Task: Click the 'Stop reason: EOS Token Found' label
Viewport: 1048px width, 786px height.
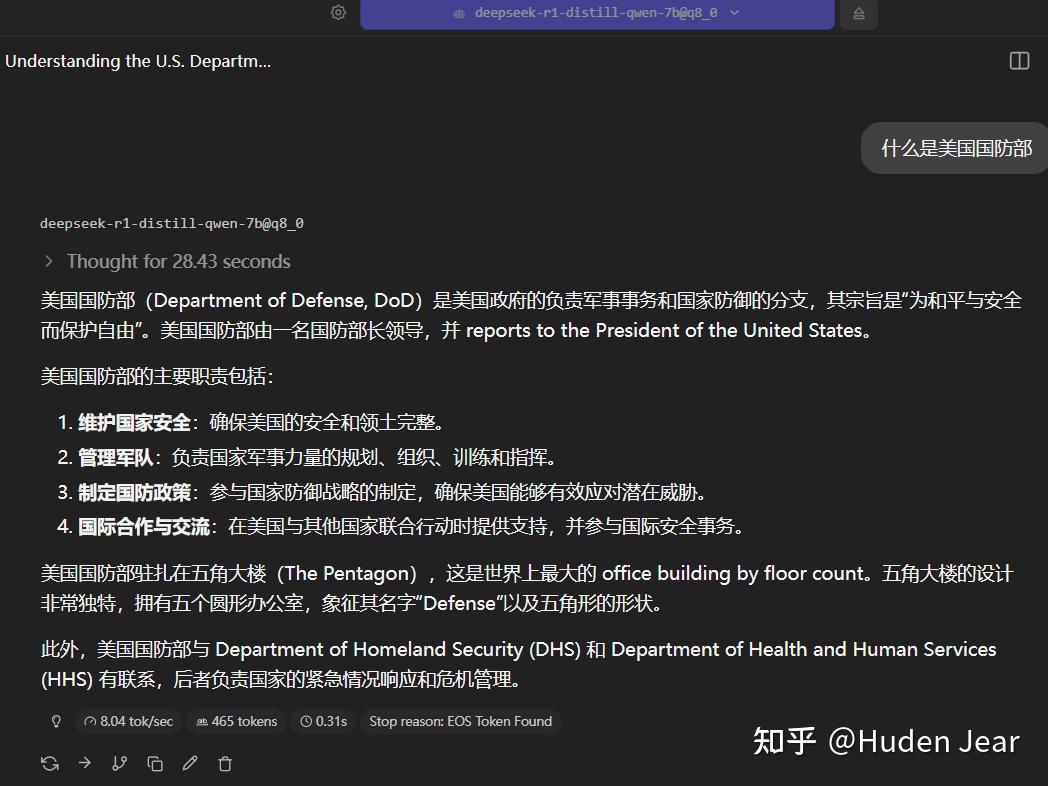Action: coord(461,721)
